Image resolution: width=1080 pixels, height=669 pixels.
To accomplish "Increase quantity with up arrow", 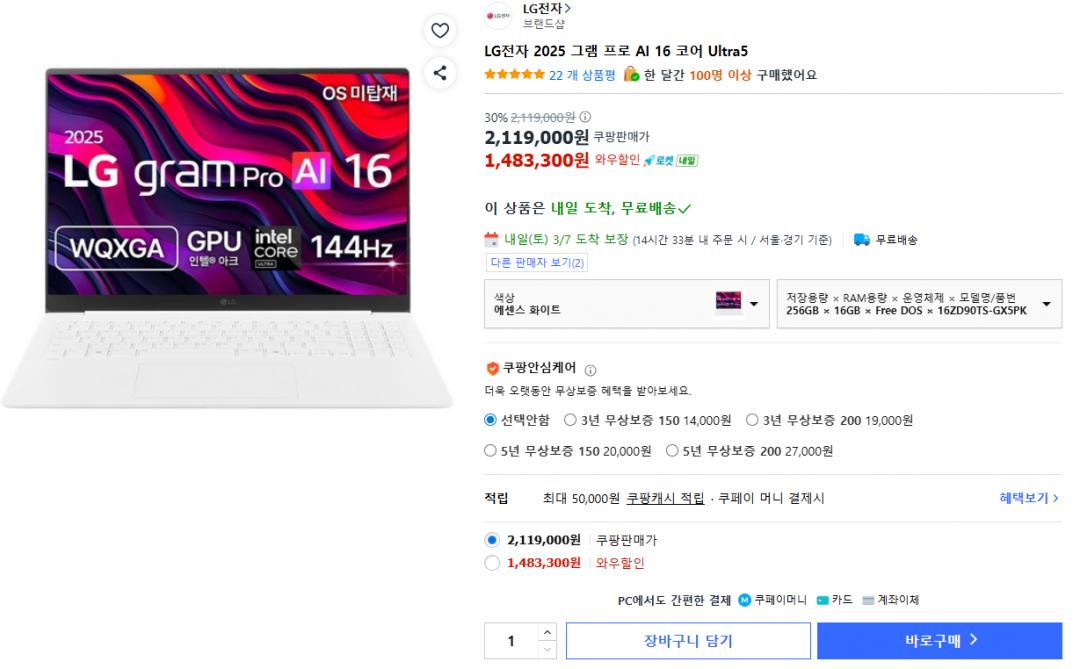I will pos(546,633).
